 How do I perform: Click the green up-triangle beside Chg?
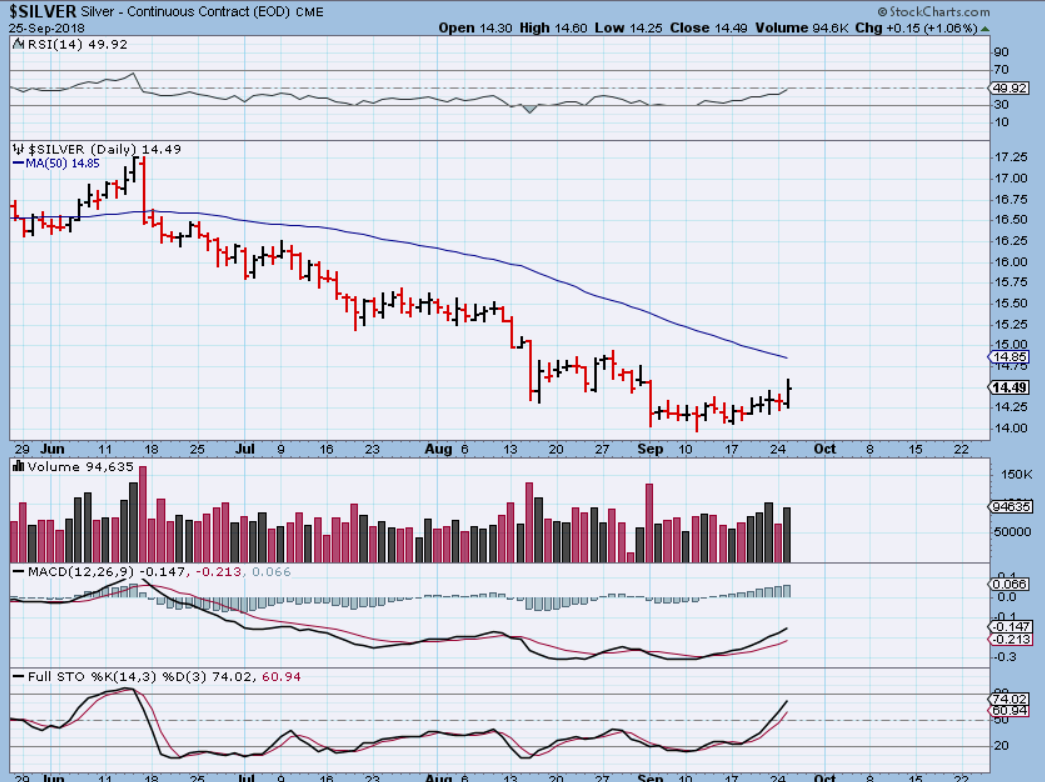click(985, 29)
